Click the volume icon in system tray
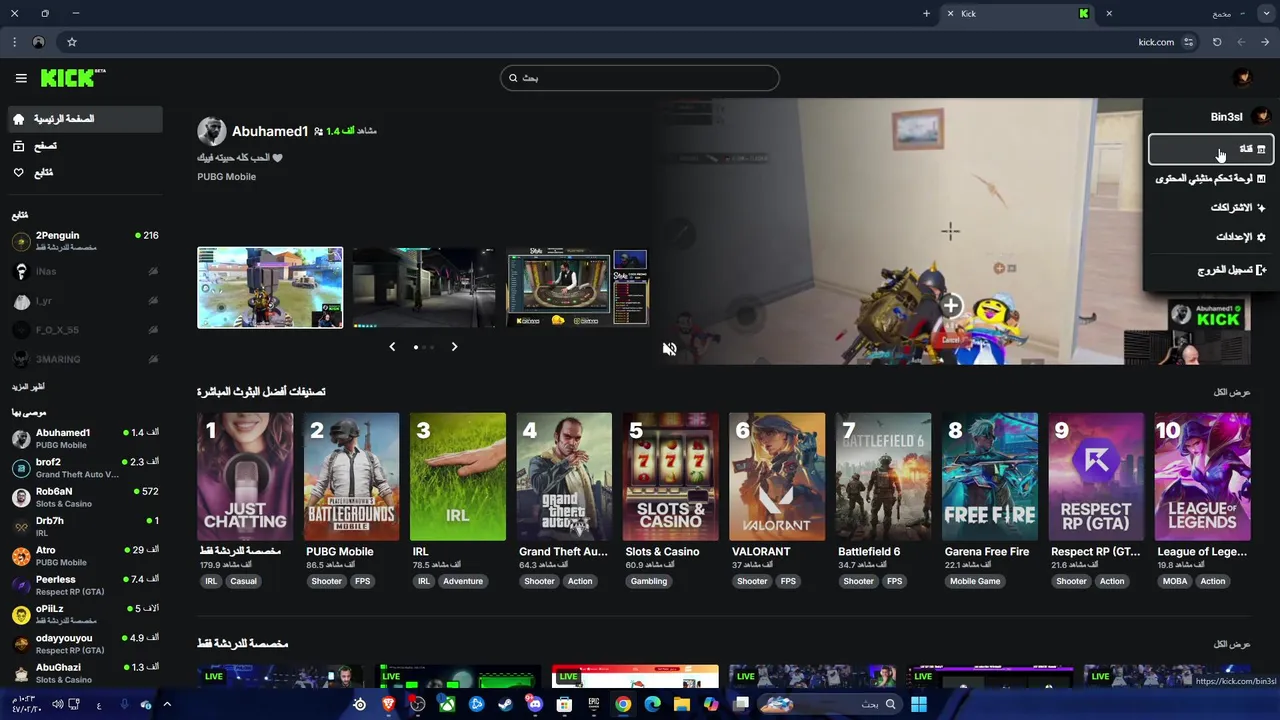The height and width of the screenshot is (720, 1280). (x=57, y=704)
